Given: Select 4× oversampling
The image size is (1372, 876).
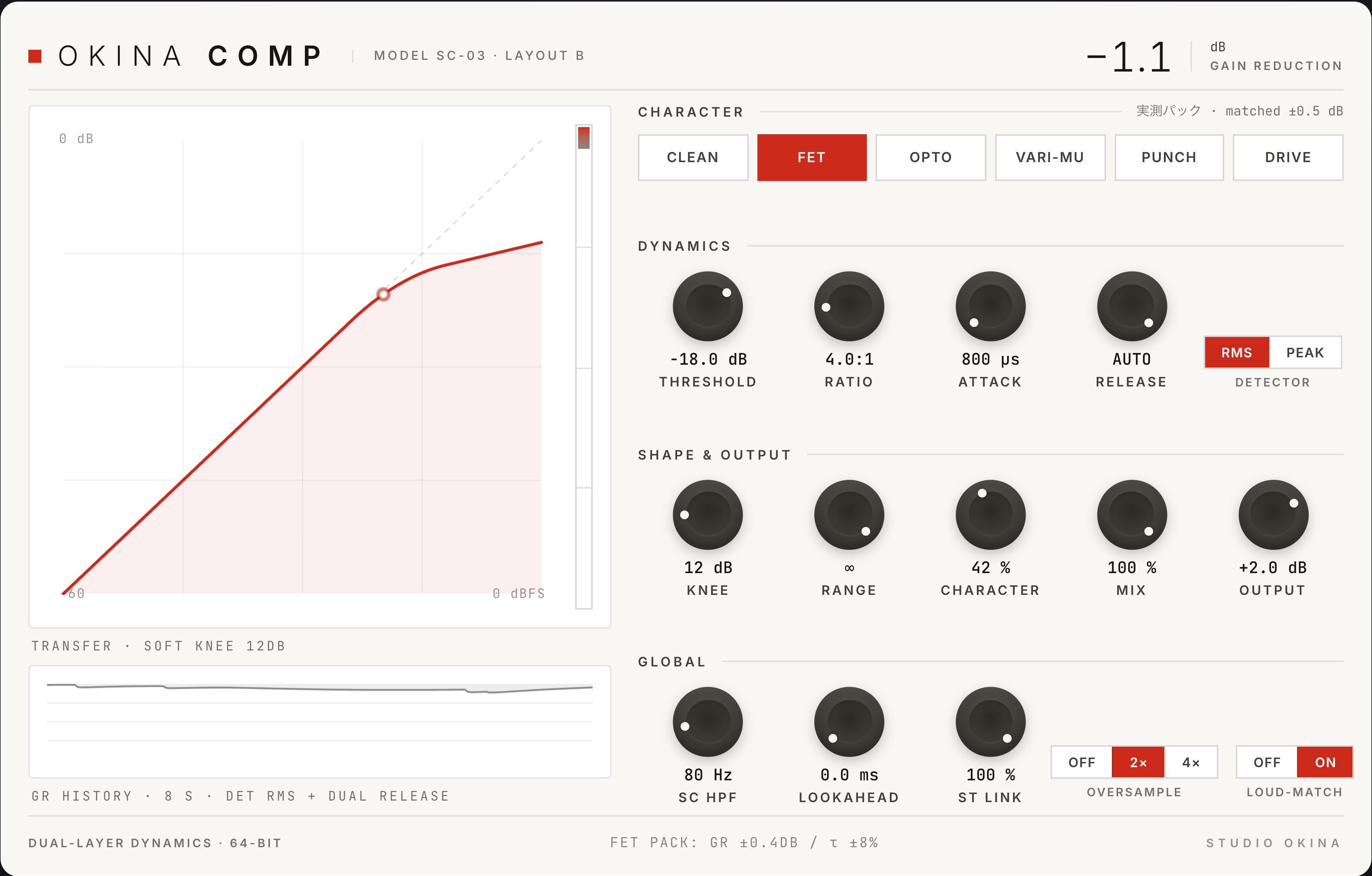Looking at the screenshot, I should (x=1191, y=762).
